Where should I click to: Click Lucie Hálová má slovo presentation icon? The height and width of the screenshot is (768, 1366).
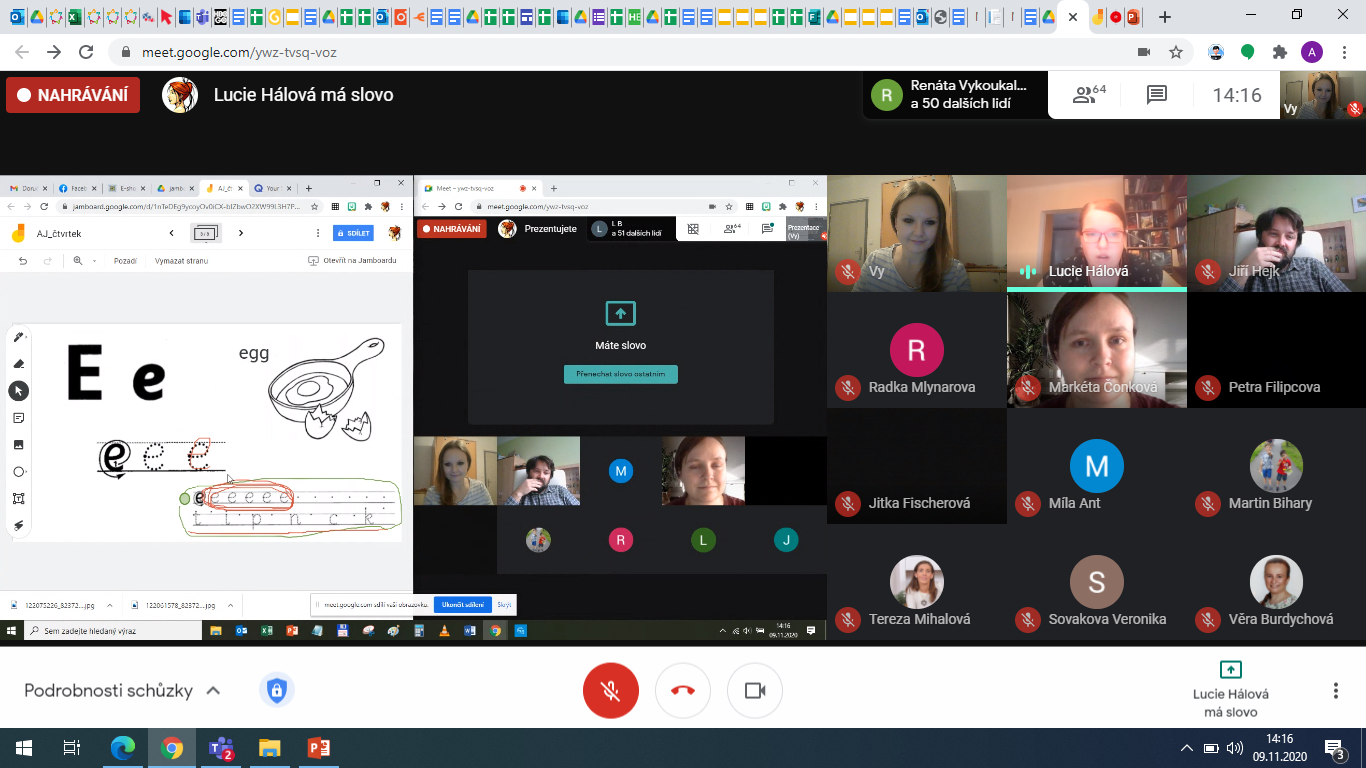click(x=1230, y=670)
